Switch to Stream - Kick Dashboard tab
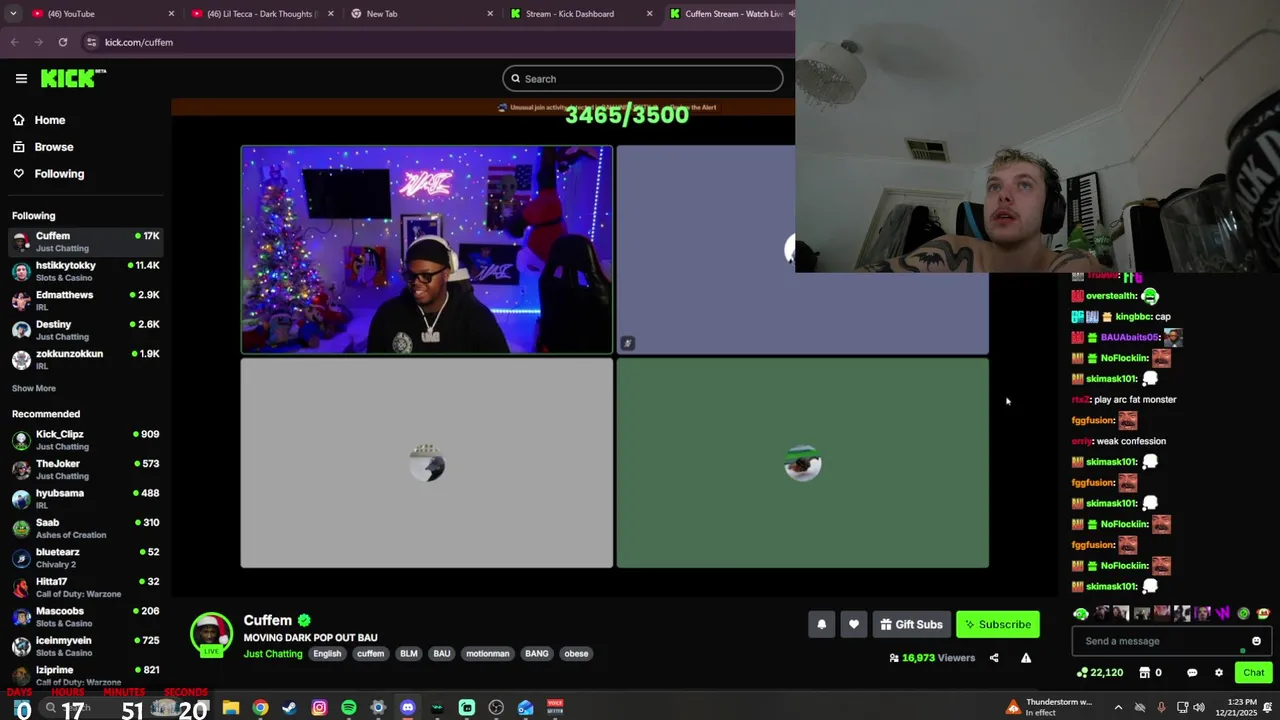The image size is (1280, 720). pos(580,14)
